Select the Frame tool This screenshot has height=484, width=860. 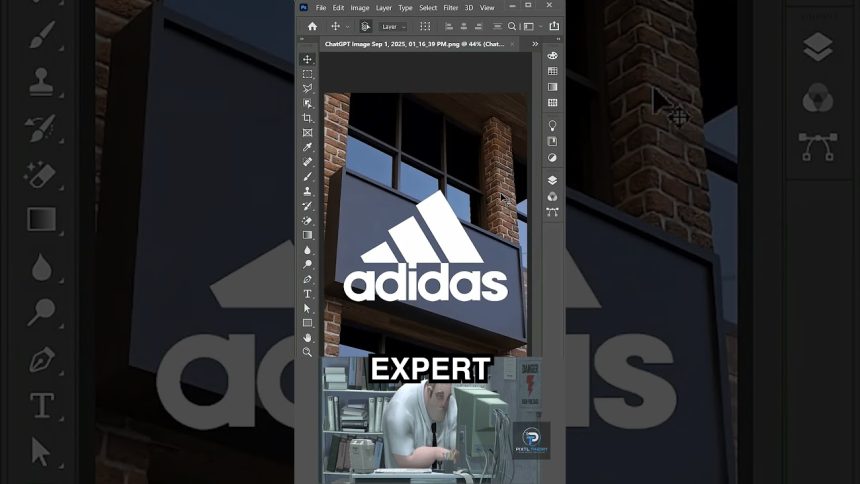307,132
